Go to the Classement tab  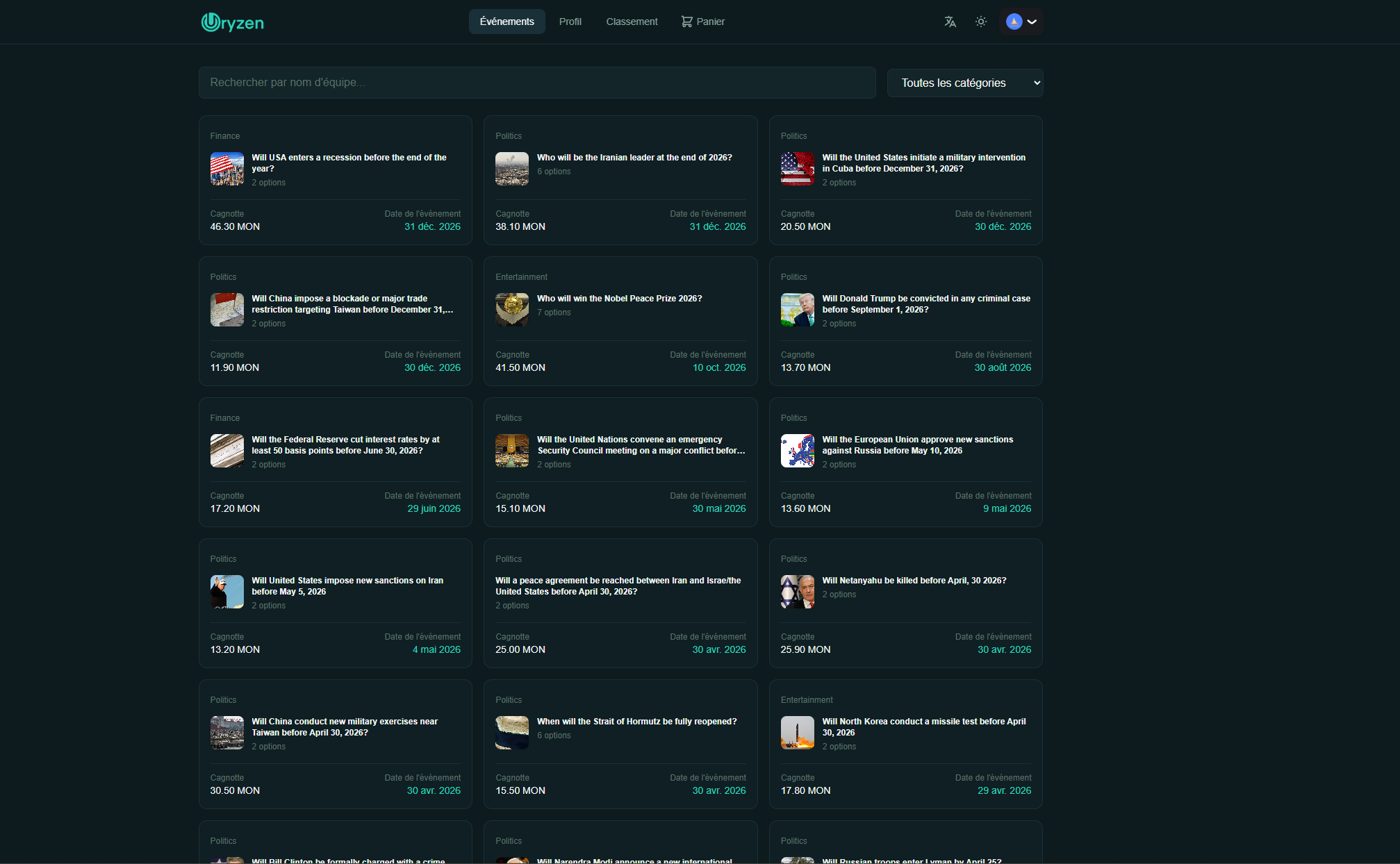coord(632,22)
